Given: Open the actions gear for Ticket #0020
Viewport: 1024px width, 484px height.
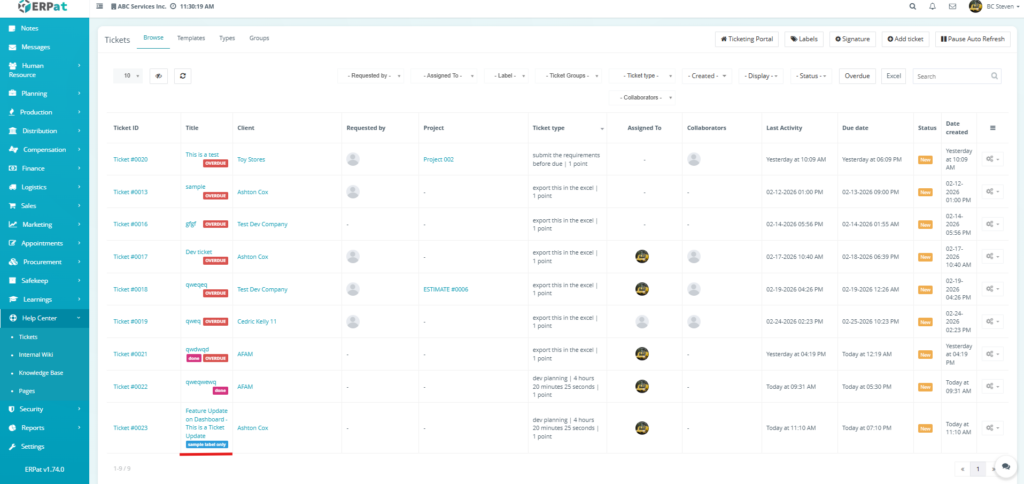Looking at the screenshot, I should coord(992,159).
